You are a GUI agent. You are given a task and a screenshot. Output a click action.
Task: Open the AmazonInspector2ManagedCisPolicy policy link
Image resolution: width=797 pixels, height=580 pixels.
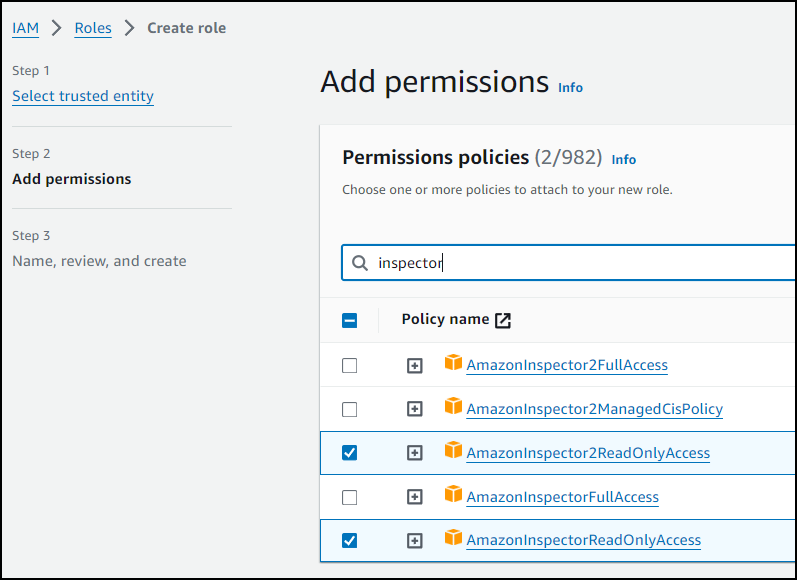coord(594,409)
